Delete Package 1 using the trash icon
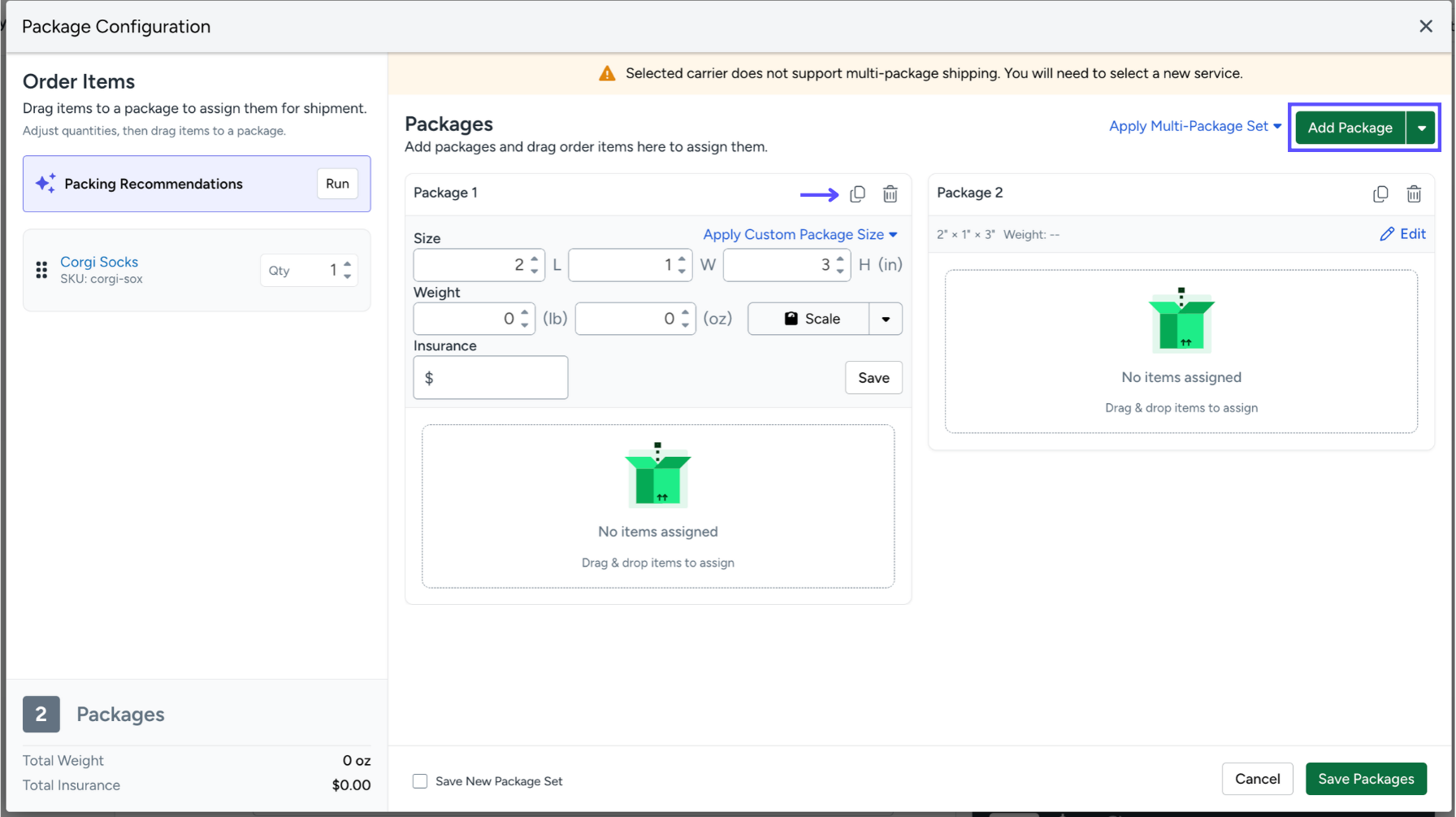The image size is (1456, 817). (890, 193)
